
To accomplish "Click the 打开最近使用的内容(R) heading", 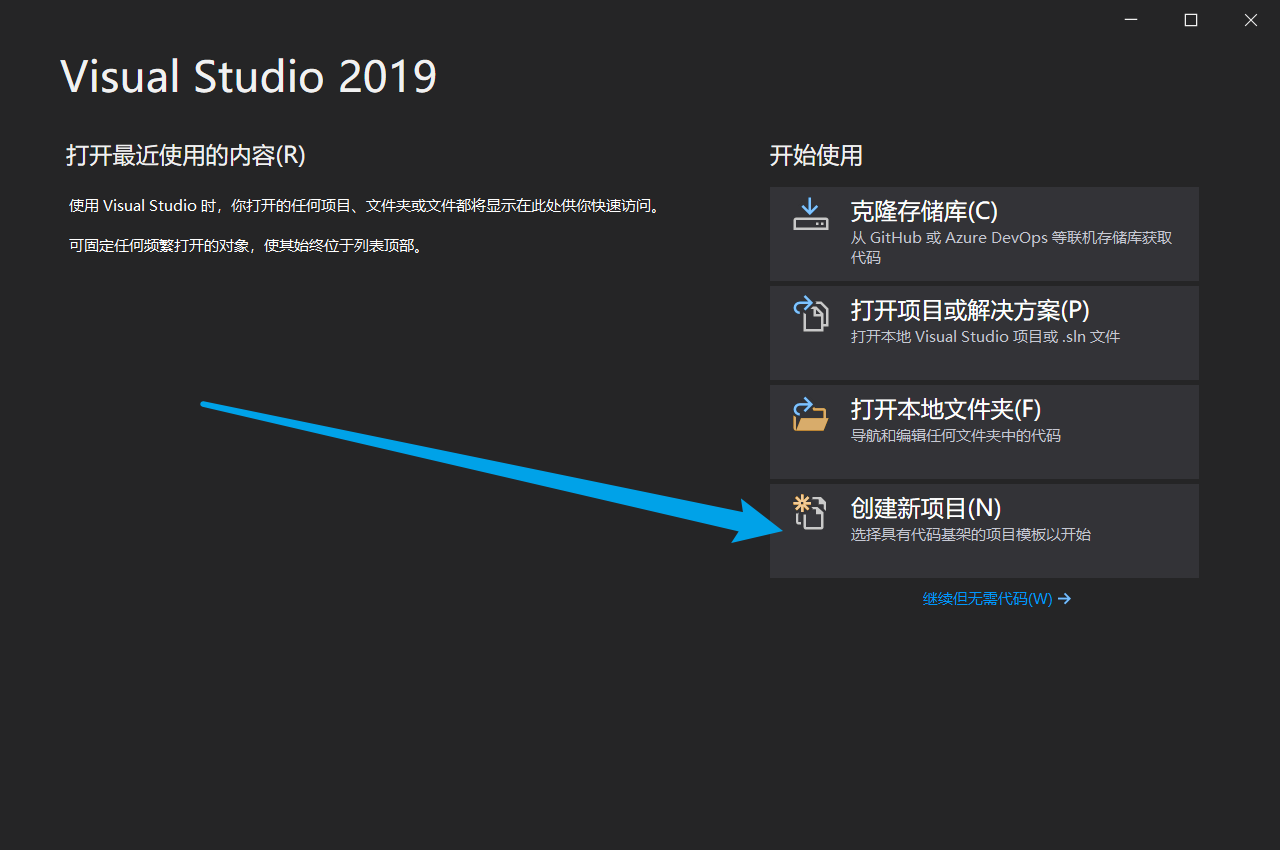I will (186, 155).
